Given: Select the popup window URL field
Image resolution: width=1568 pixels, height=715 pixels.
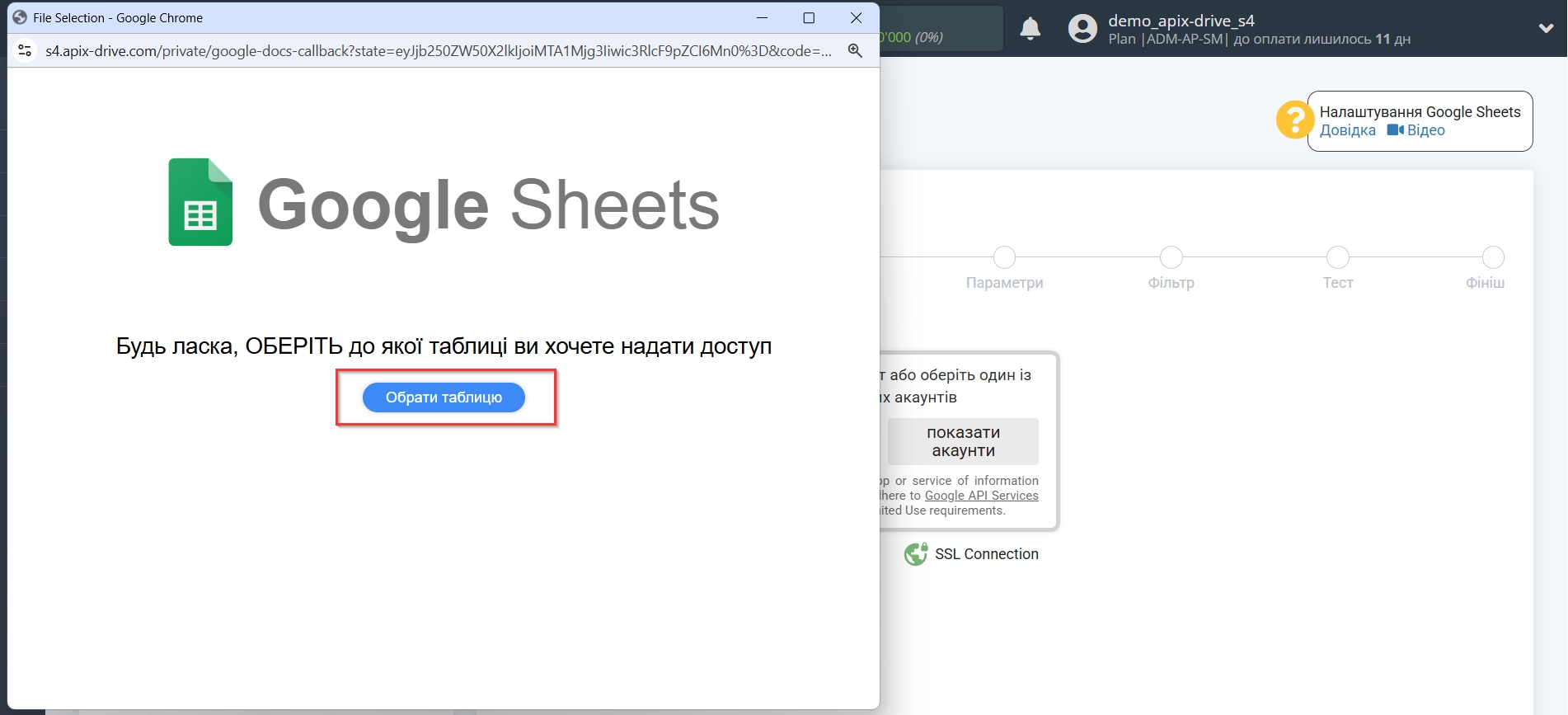Looking at the screenshot, I should click(439, 51).
